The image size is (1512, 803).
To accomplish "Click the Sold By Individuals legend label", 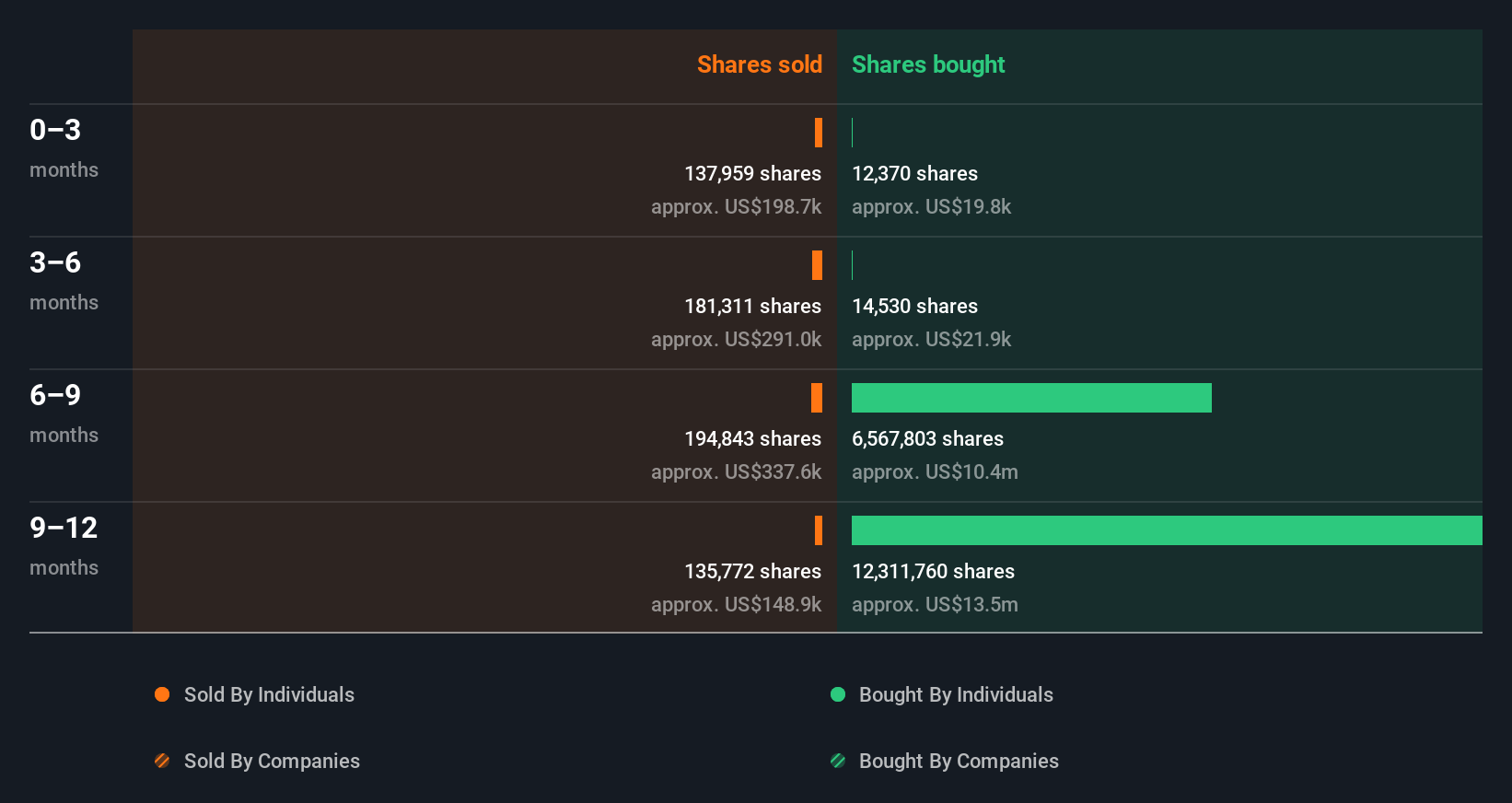I will tap(269, 694).
